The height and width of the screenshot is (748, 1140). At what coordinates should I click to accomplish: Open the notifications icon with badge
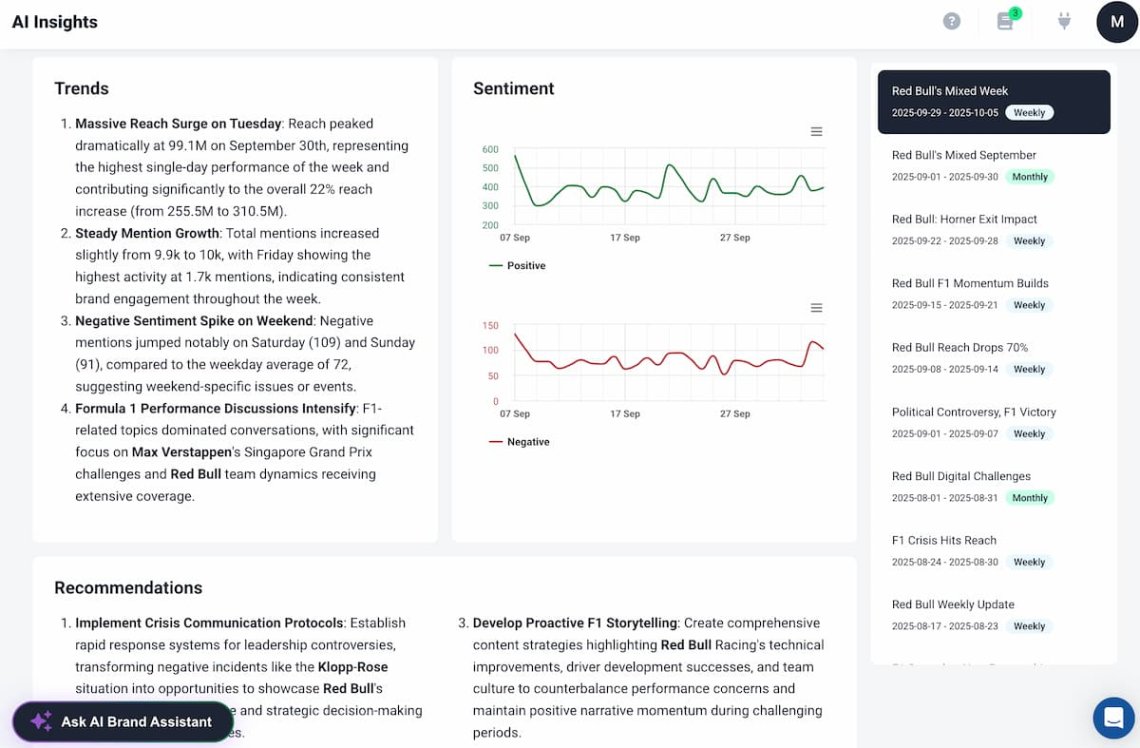[1006, 21]
